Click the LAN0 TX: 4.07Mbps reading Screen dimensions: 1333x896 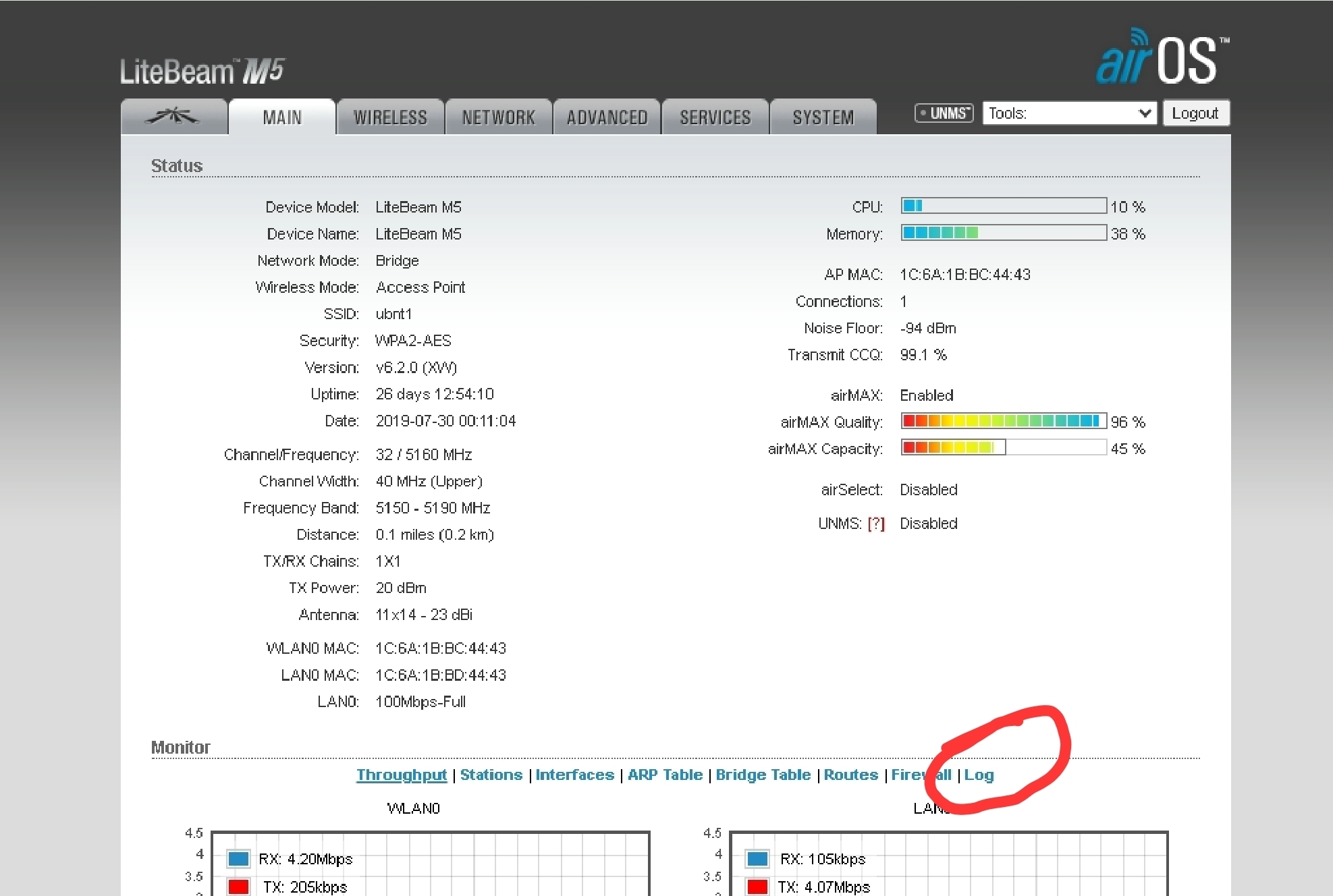[823, 887]
